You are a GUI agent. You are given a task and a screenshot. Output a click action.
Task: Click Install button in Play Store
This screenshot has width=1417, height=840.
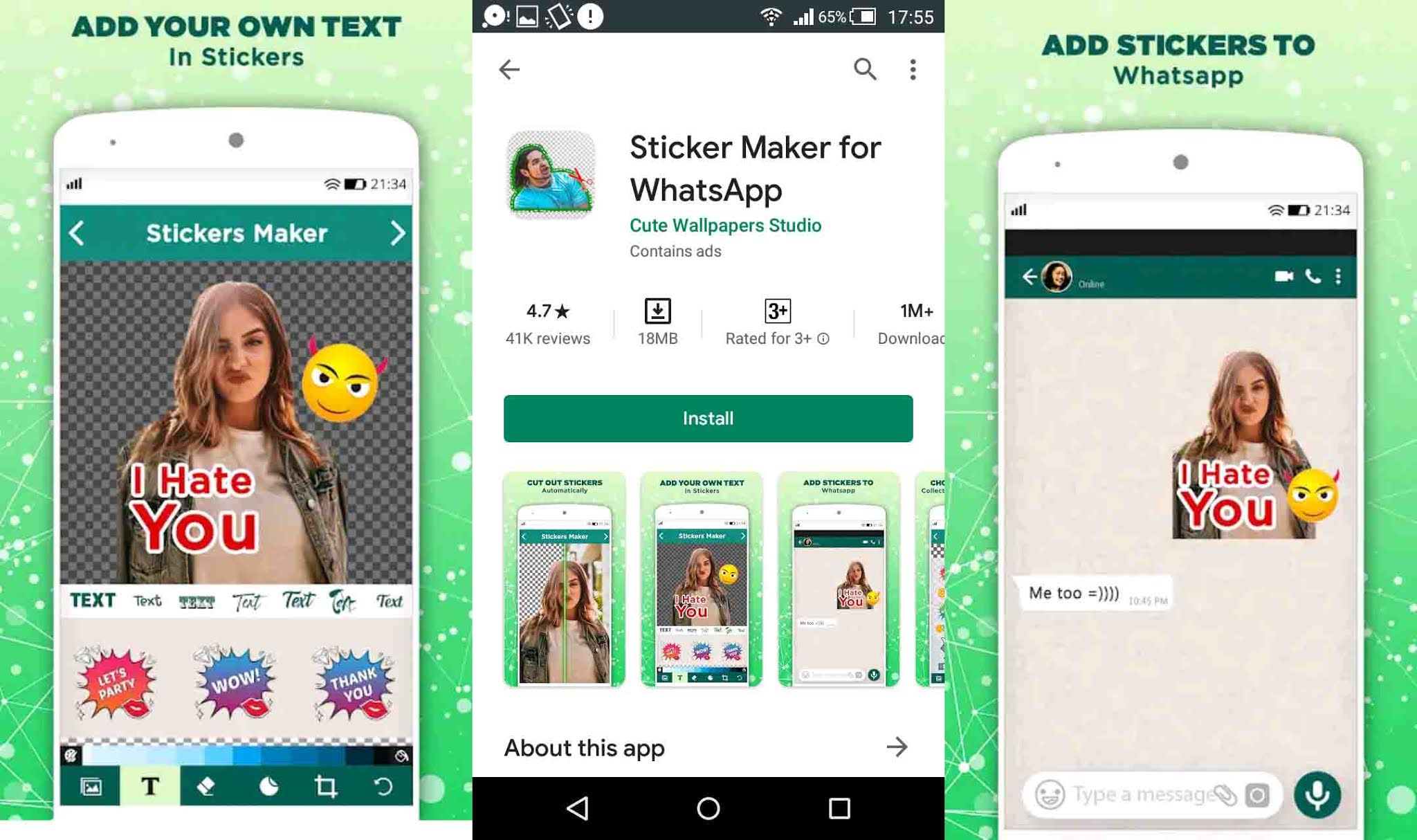tap(707, 418)
